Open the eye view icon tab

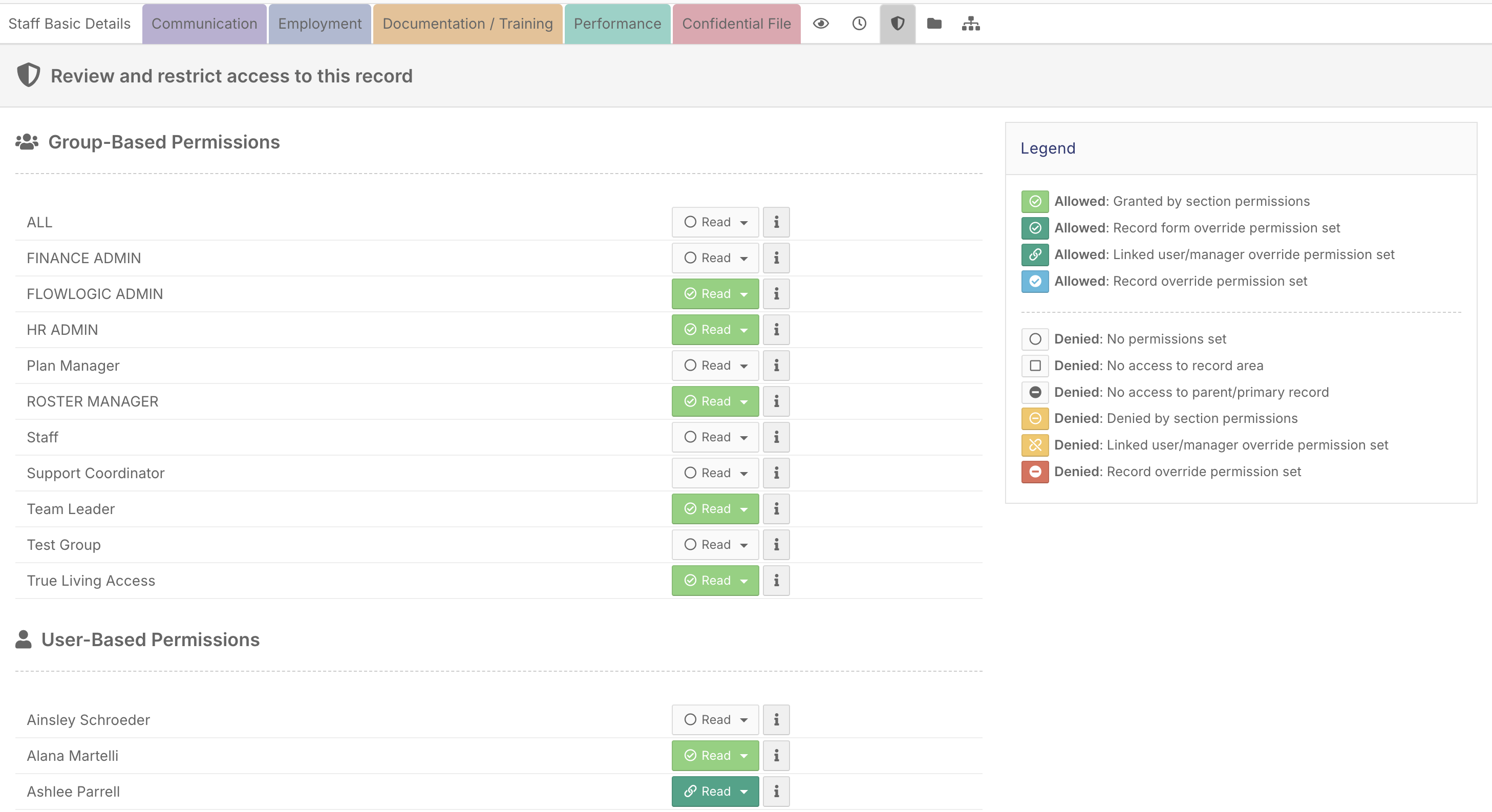[821, 24]
